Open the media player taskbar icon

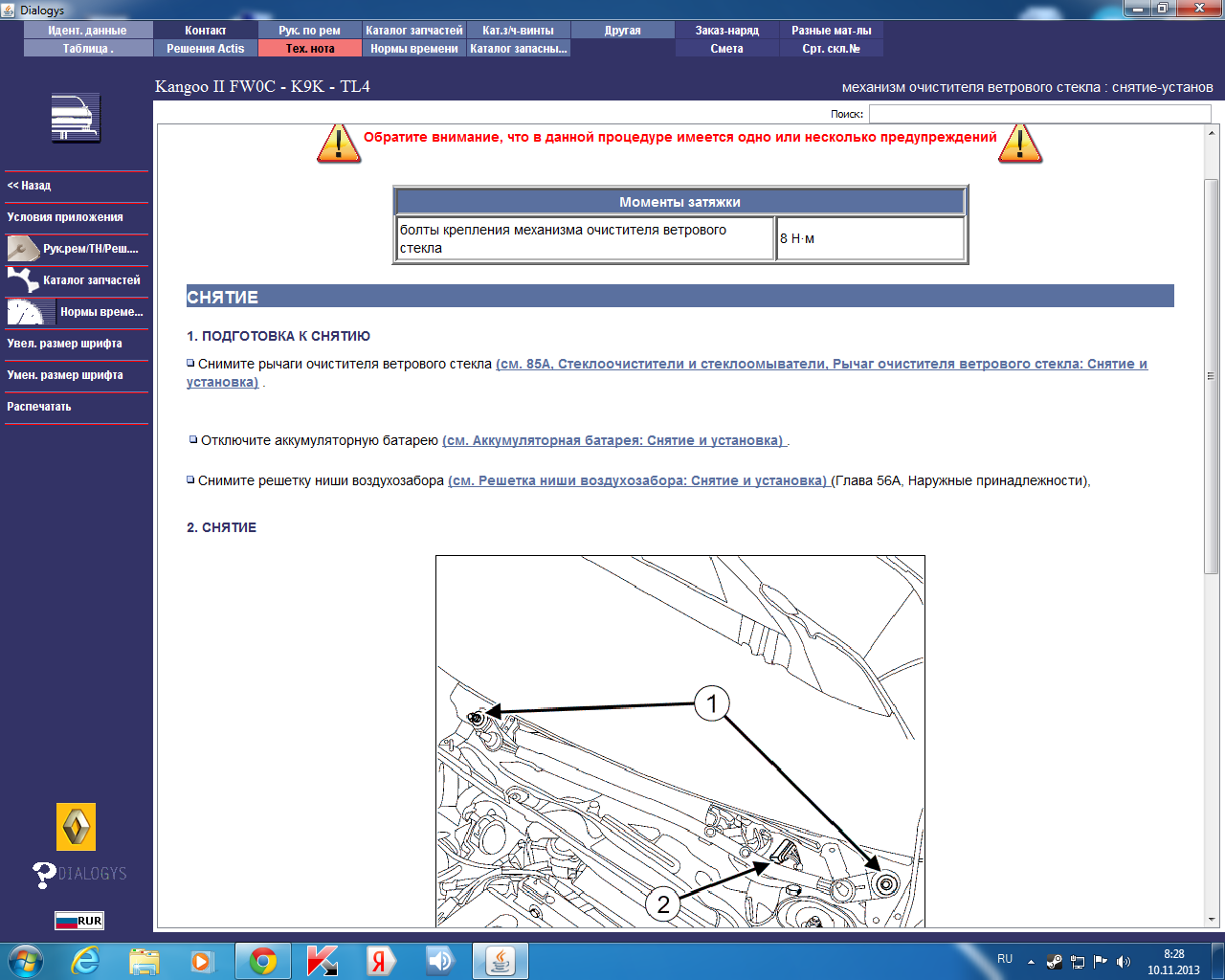click(202, 961)
